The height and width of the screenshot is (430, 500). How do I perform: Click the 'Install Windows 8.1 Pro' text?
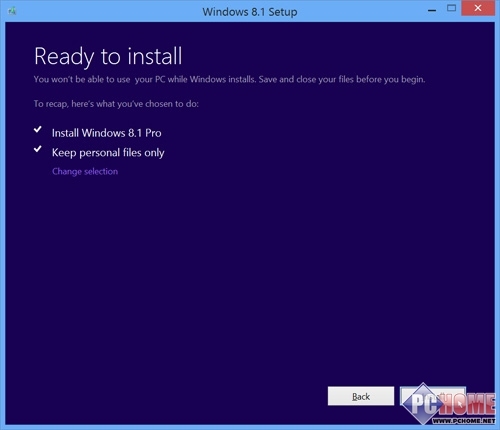coord(107,133)
